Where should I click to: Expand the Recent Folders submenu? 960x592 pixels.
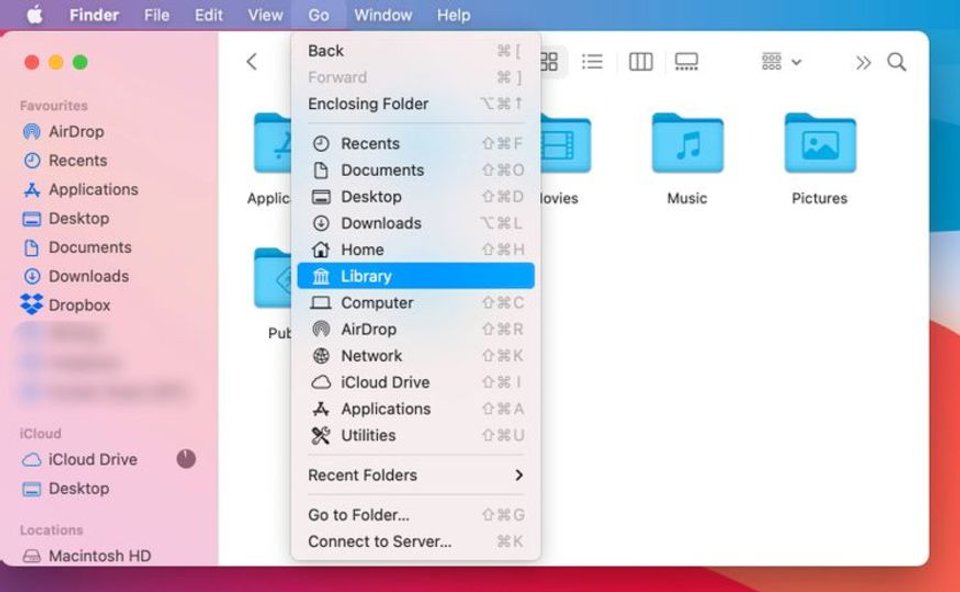point(416,475)
